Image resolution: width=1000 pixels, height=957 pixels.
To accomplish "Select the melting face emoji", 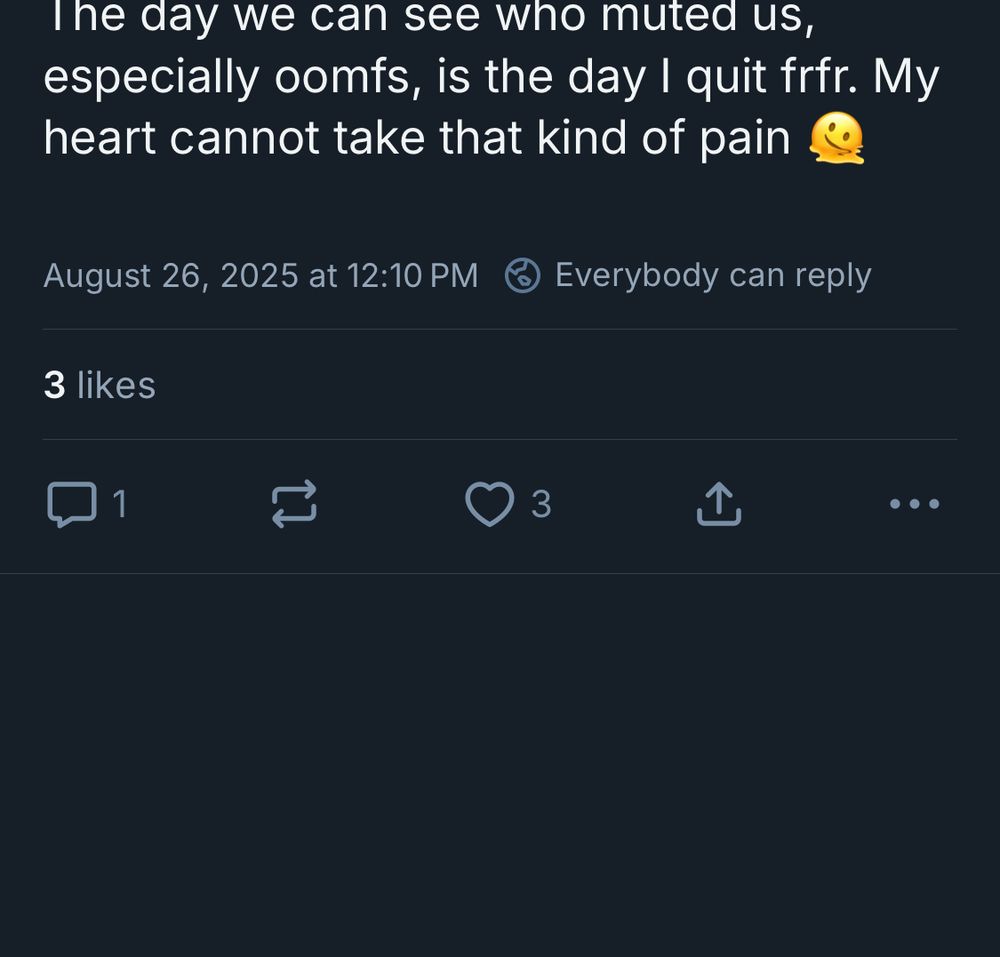I will tap(840, 138).
